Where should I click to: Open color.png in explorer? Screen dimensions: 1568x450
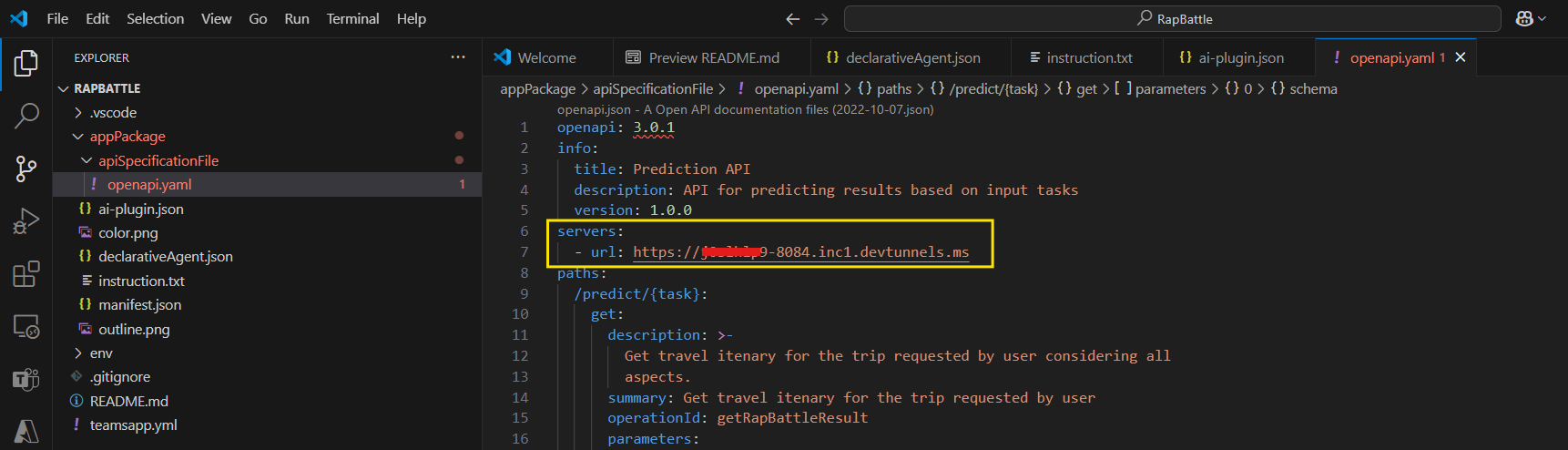coord(267,233)
